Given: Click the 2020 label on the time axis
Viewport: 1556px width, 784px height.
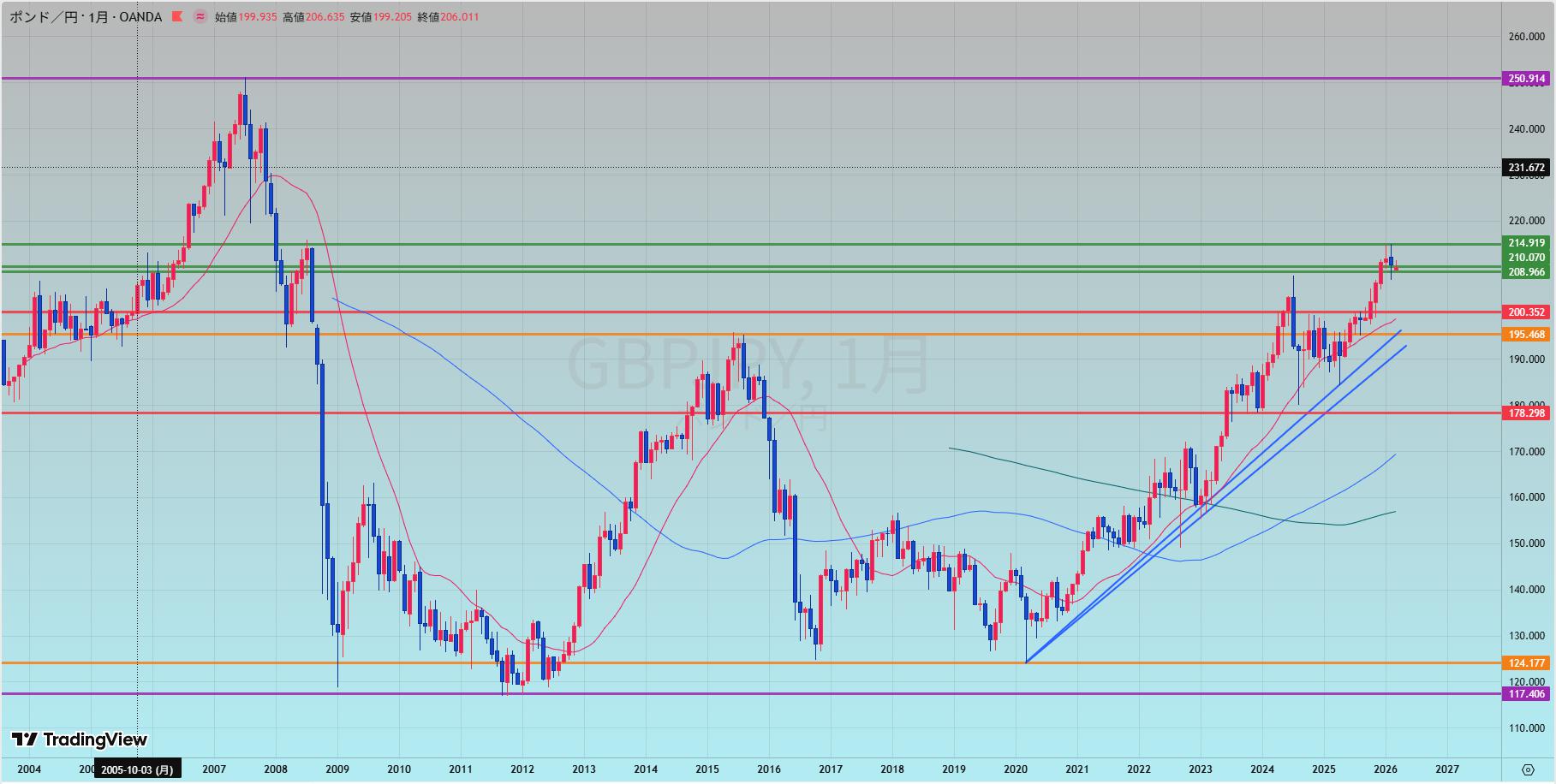Looking at the screenshot, I should click(x=1015, y=769).
